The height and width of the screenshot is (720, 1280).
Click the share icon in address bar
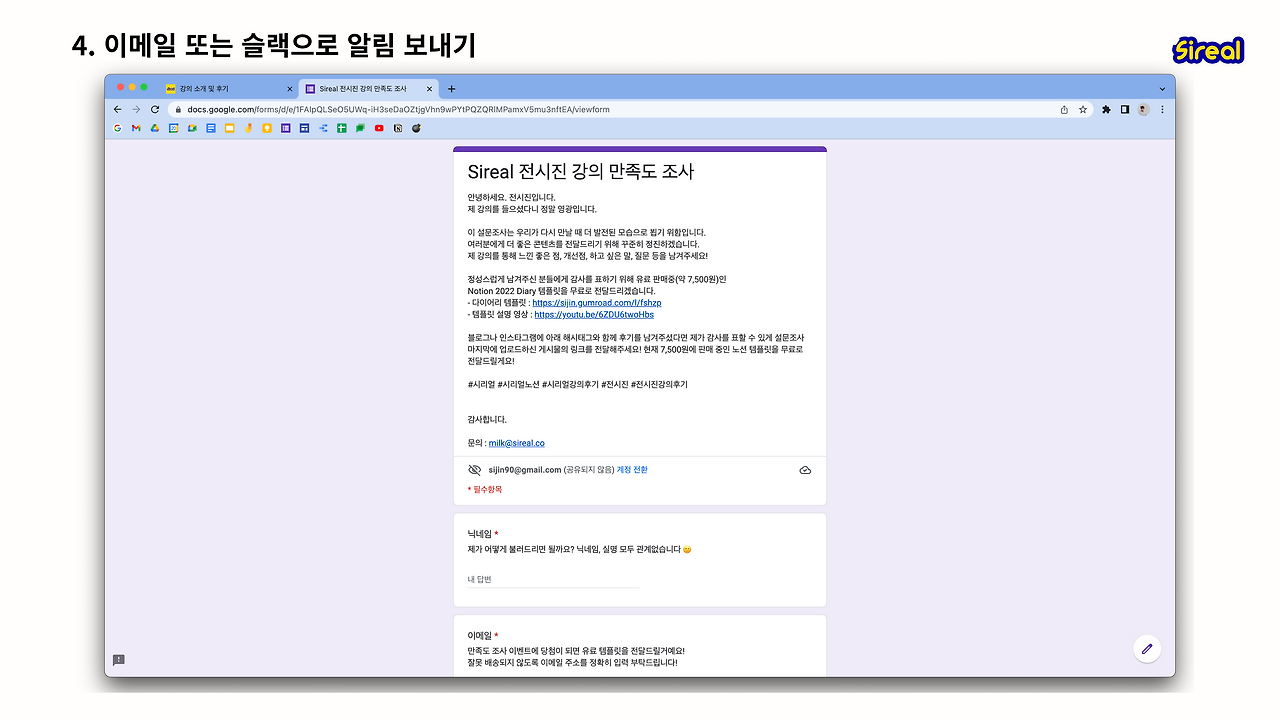click(1064, 110)
